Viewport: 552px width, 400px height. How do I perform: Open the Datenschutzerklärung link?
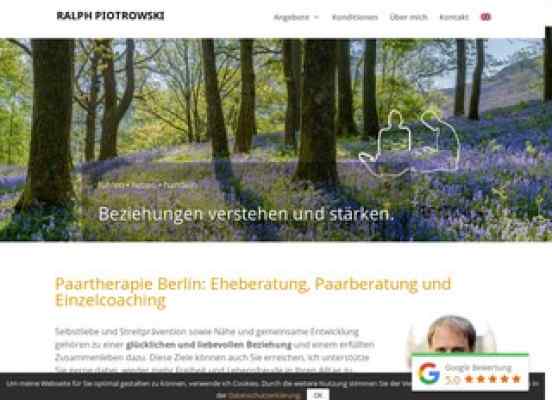264,396
